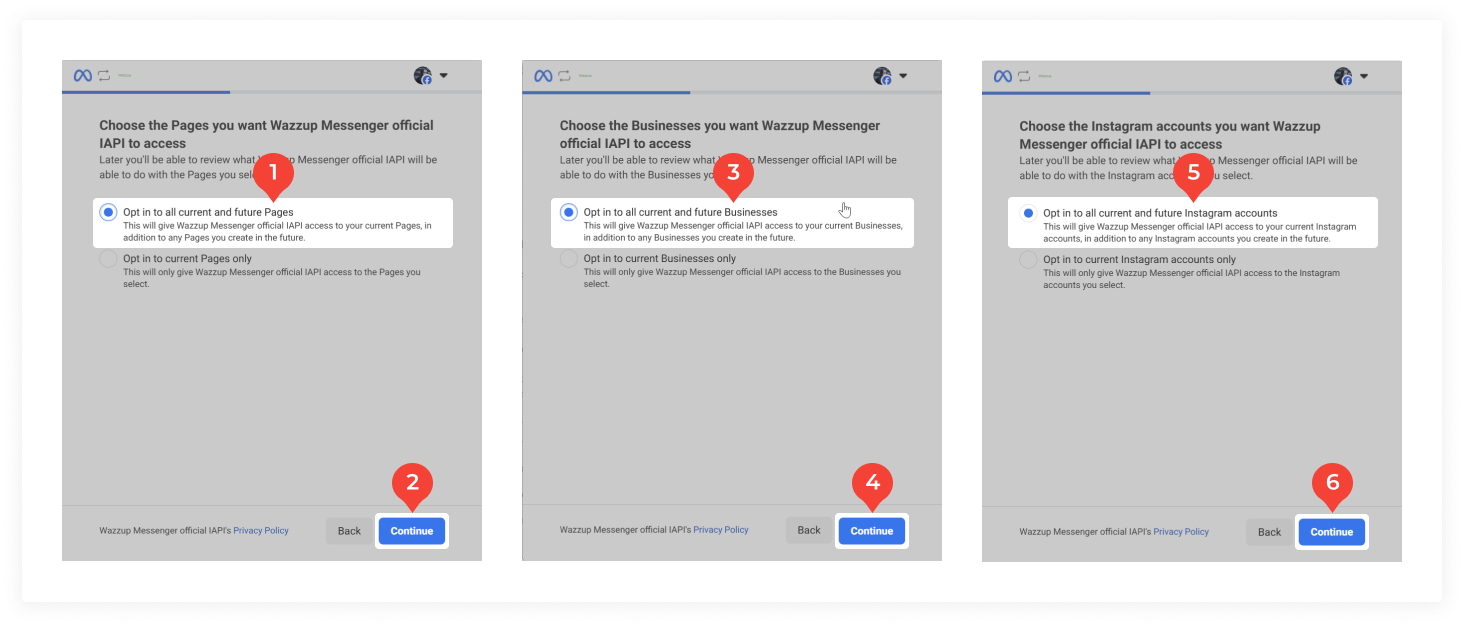Click Continue in the Businesses dialog
This screenshot has width=1464, height=626.
click(872, 531)
